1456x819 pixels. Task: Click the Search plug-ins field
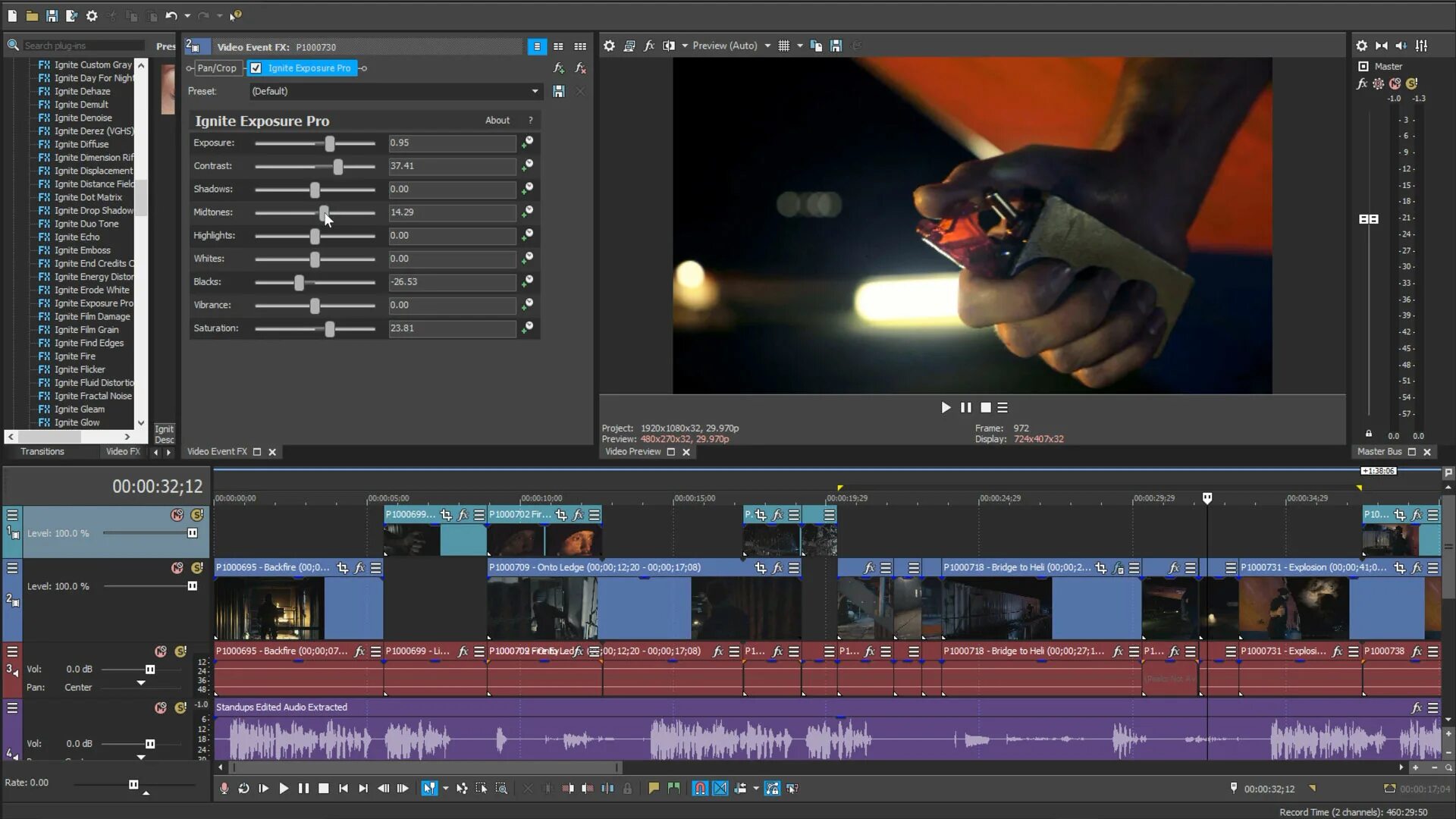point(83,45)
